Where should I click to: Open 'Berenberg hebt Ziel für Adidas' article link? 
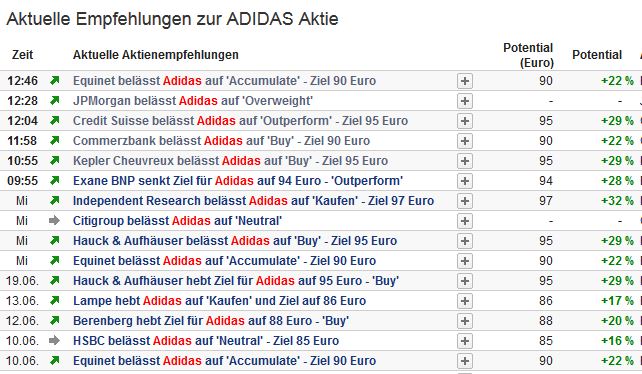click(x=211, y=321)
